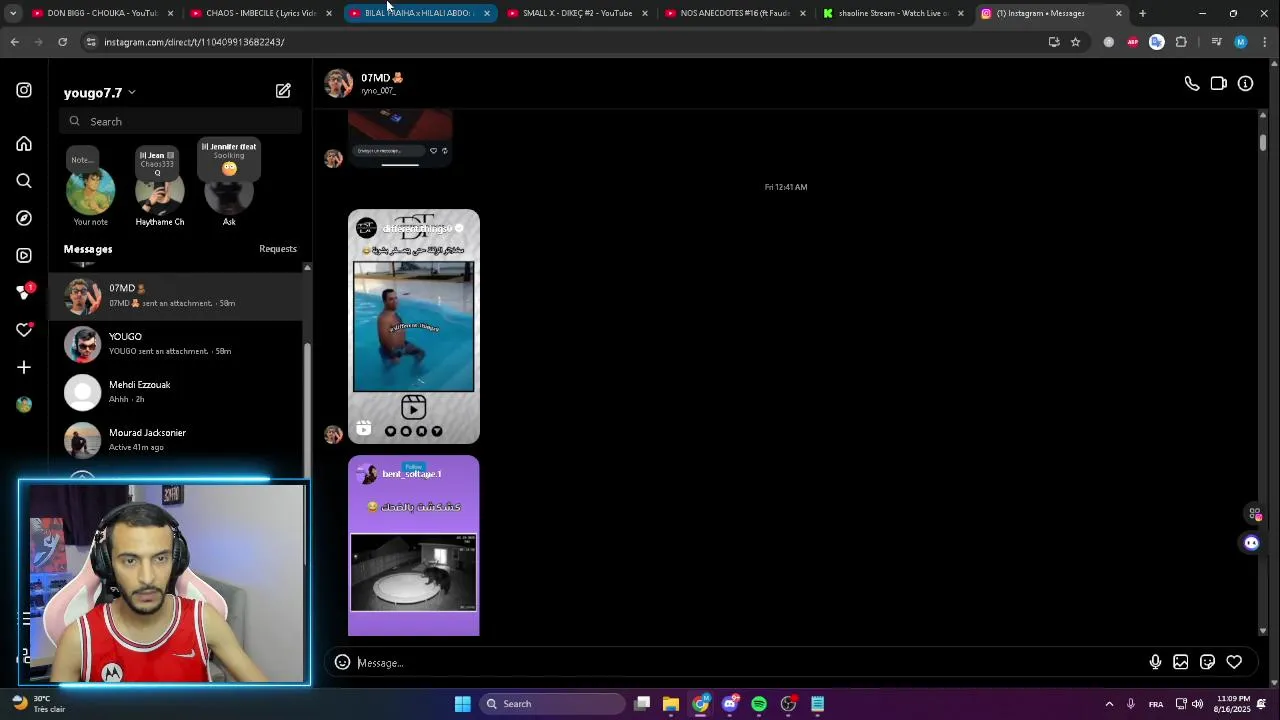
Task: Open Explore compass icon in sidebar
Action: coord(24,218)
